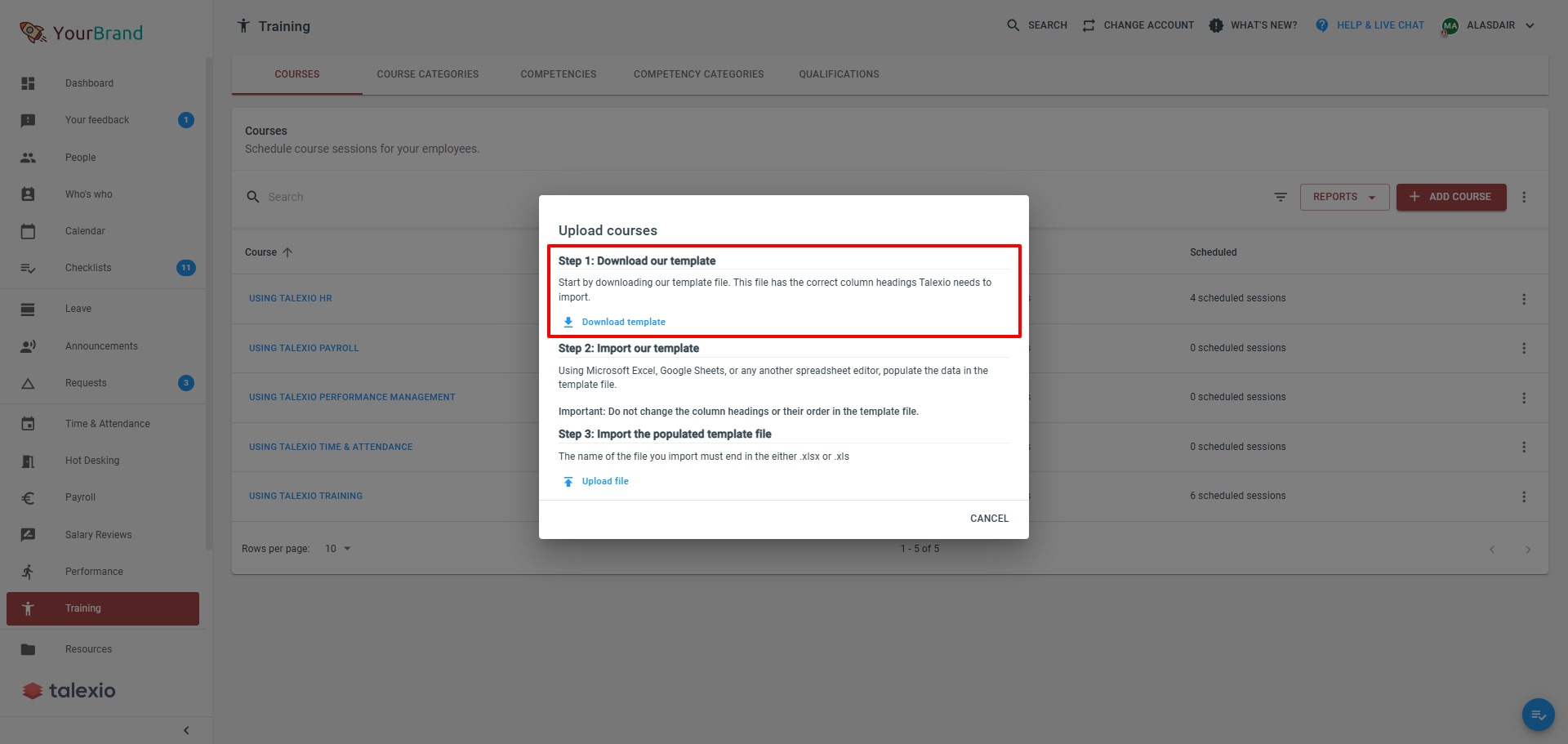Switch to the Qualifications tab
The width and height of the screenshot is (1568, 744).
point(840,74)
